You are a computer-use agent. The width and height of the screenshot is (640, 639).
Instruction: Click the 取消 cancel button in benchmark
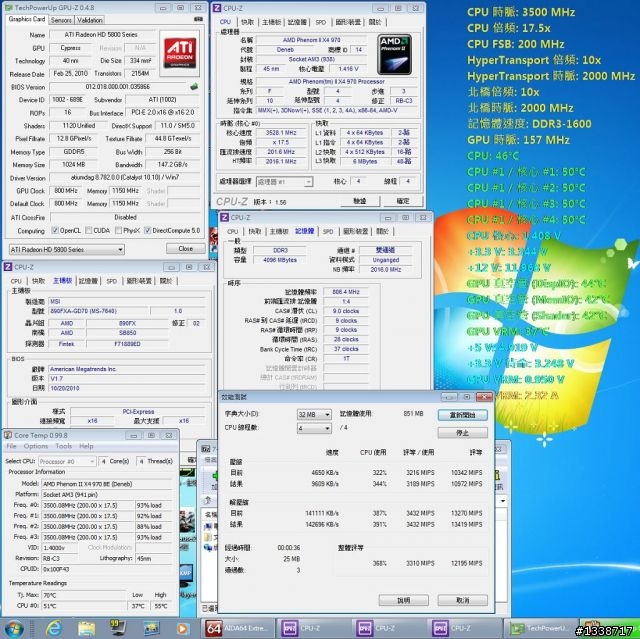coord(462,600)
